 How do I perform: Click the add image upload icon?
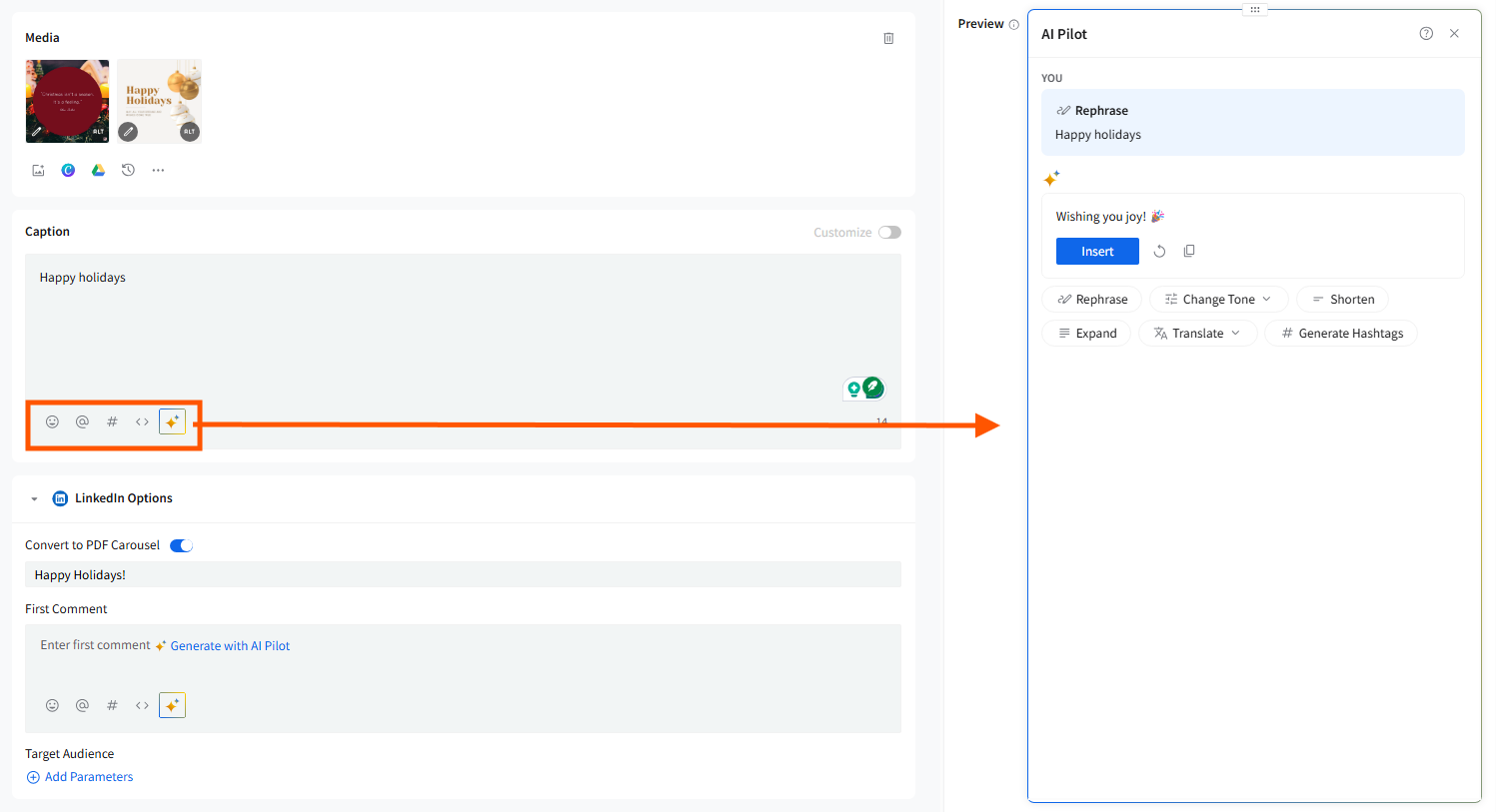[x=38, y=171]
